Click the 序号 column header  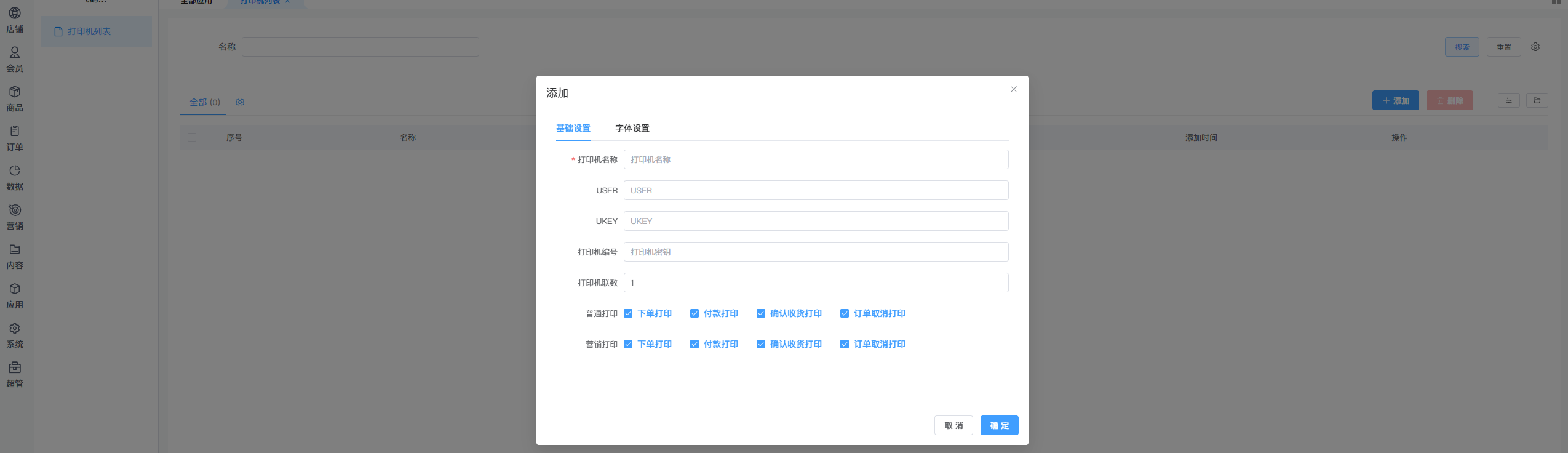tap(234, 137)
